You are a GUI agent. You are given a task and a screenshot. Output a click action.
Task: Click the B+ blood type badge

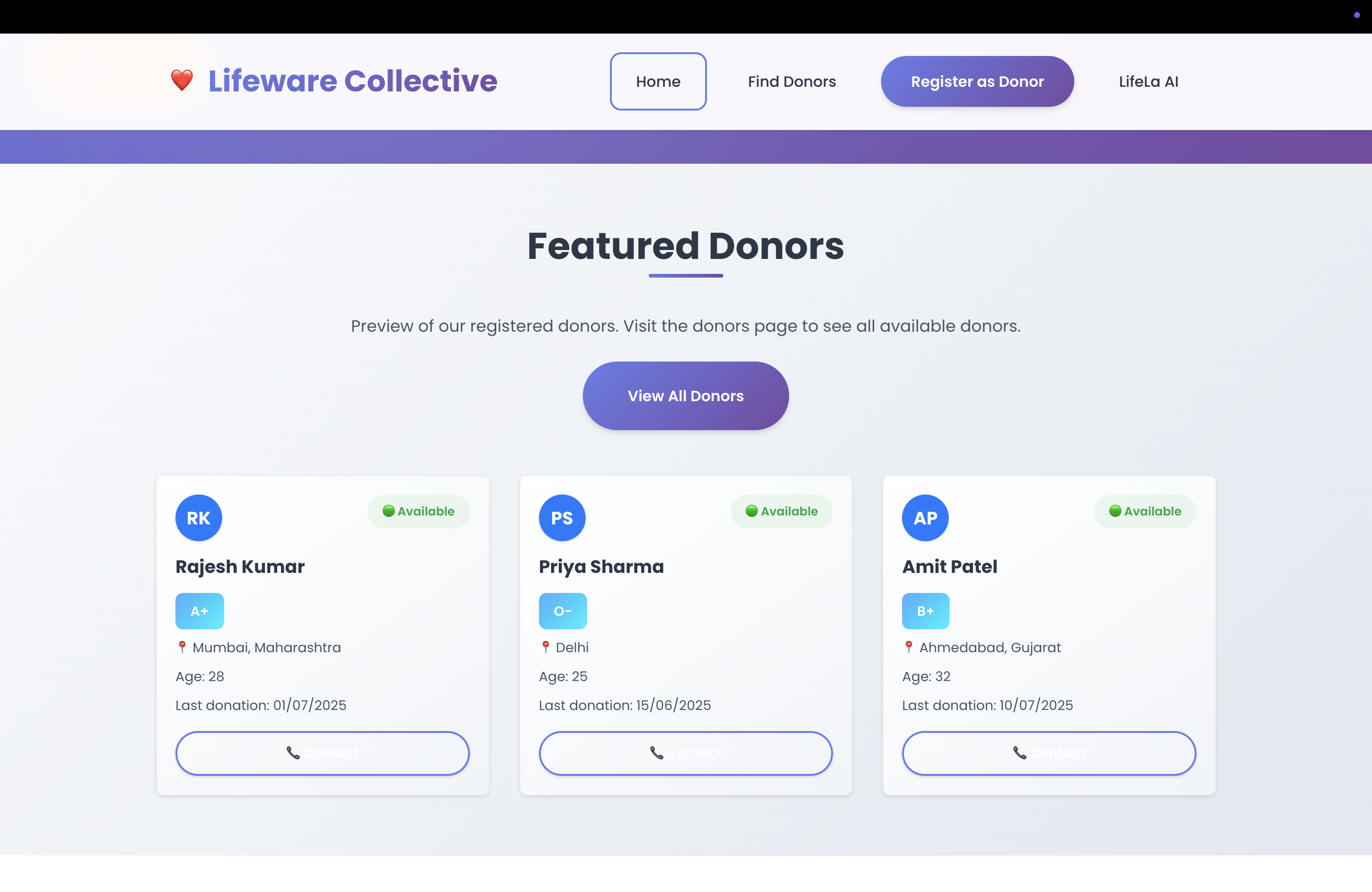pos(926,611)
